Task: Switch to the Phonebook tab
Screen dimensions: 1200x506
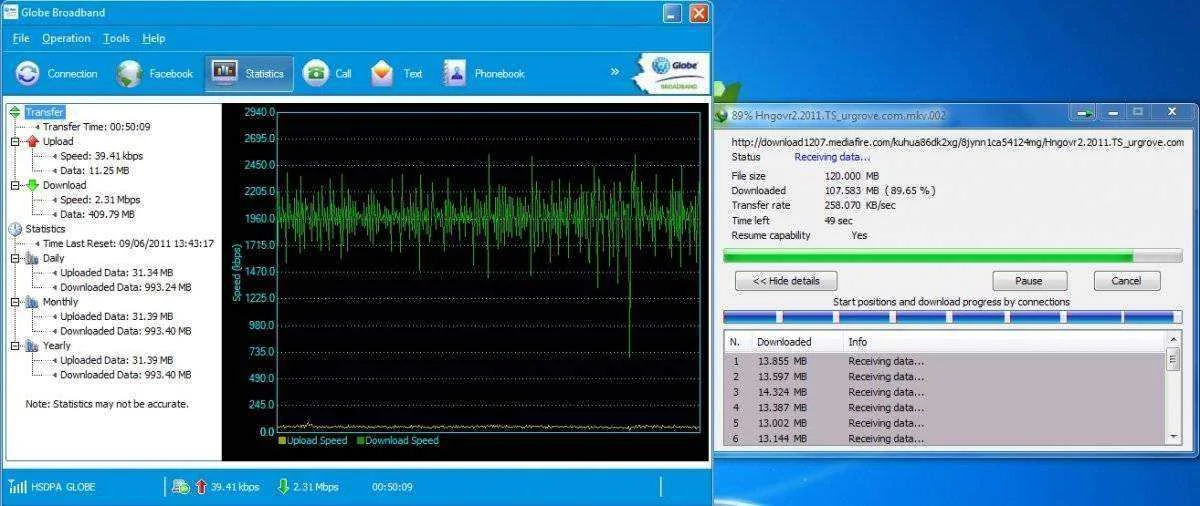Action: click(x=483, y=73)
